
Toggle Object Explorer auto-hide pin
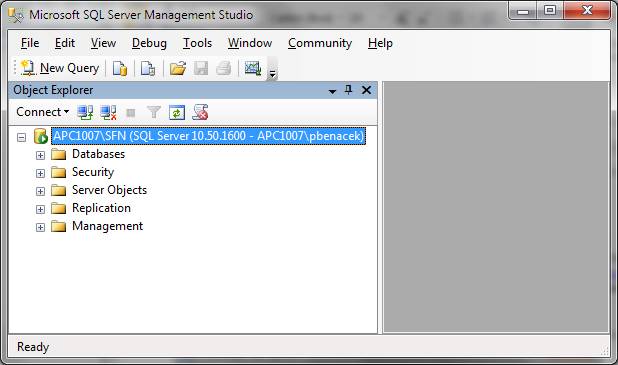click(x=348, y=90)
